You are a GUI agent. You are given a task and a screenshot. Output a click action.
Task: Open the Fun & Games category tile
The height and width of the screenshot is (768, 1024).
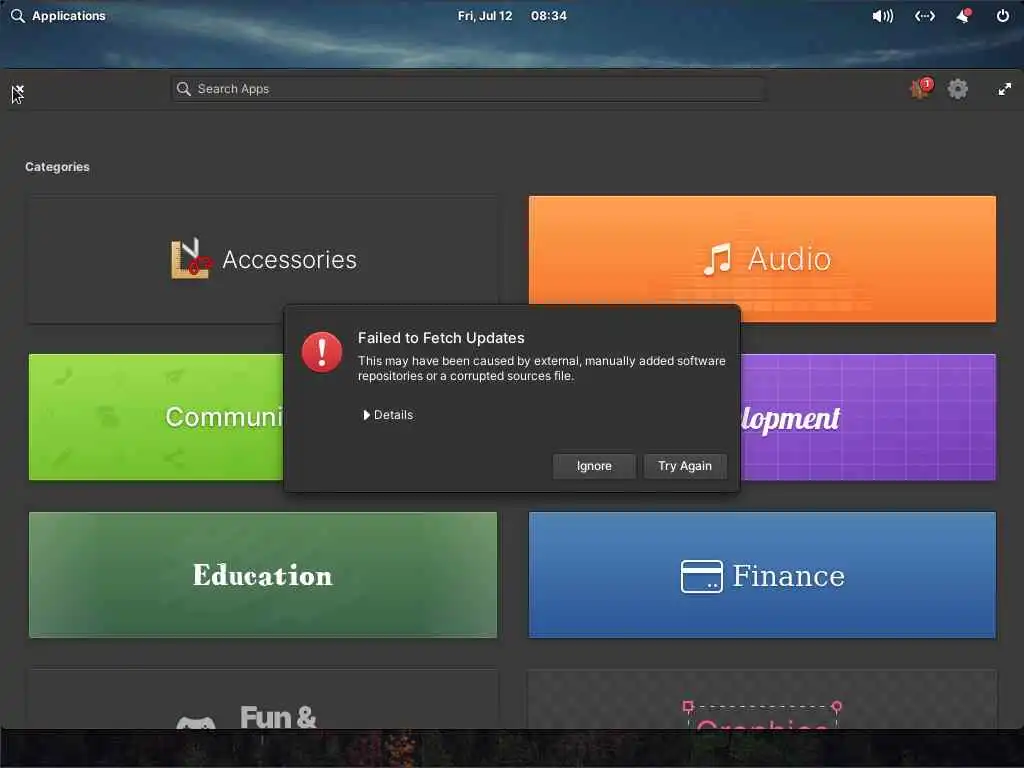263,699
